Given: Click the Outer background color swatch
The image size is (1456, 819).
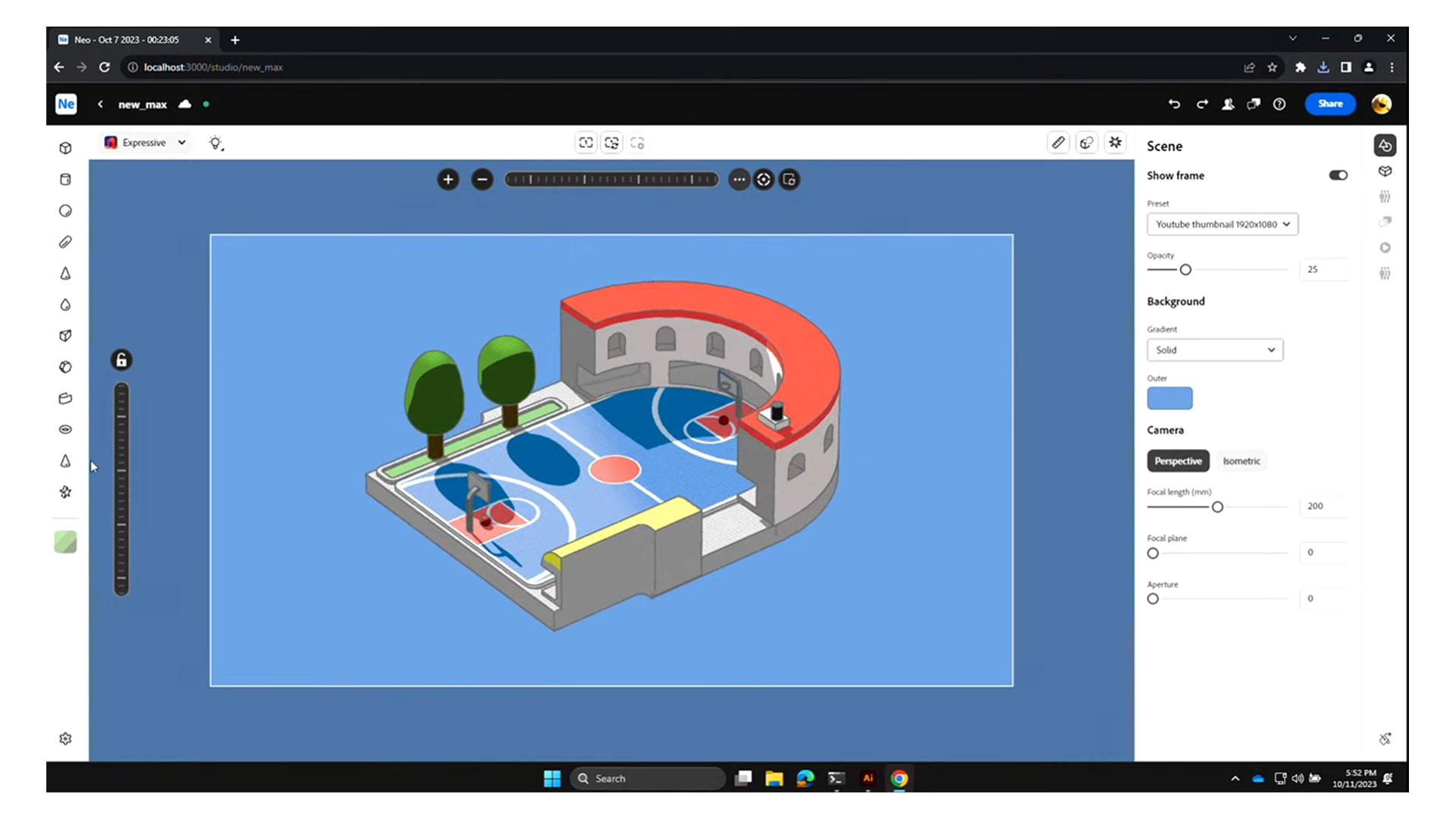Looking at the screenshot, I should (x=1169, y=398).
